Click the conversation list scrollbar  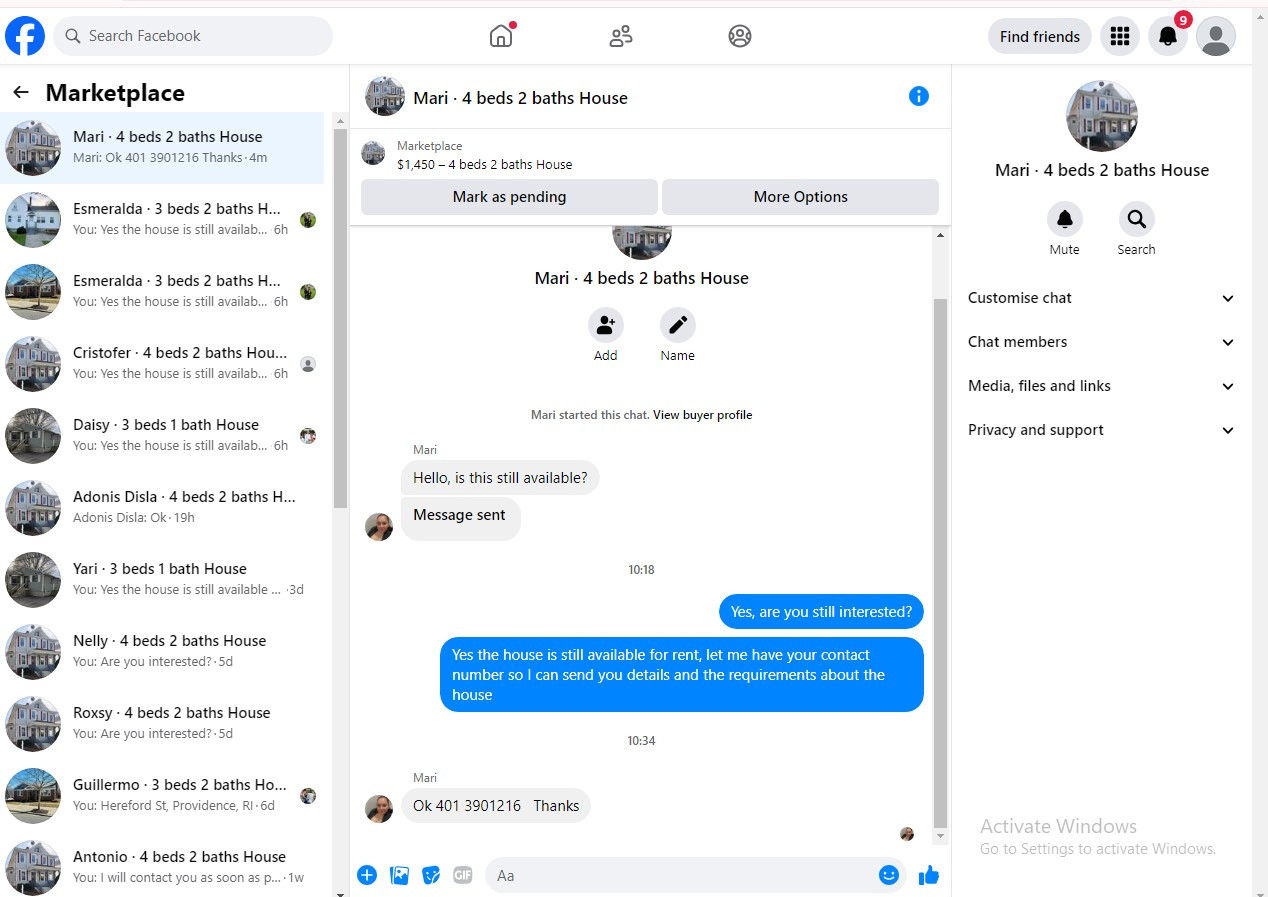tap(340, 319)
